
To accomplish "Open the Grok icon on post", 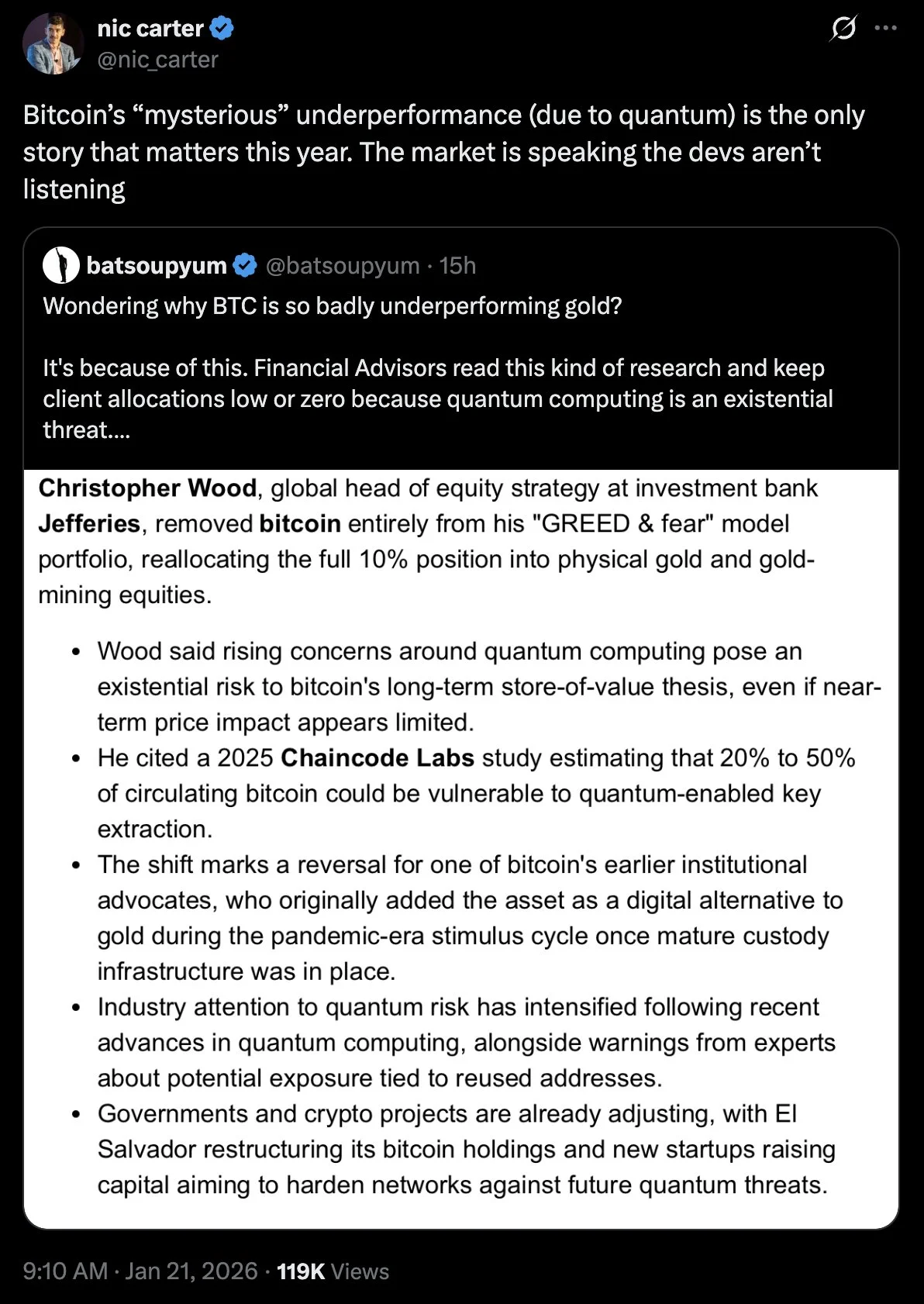I will (x=843, y=29).
